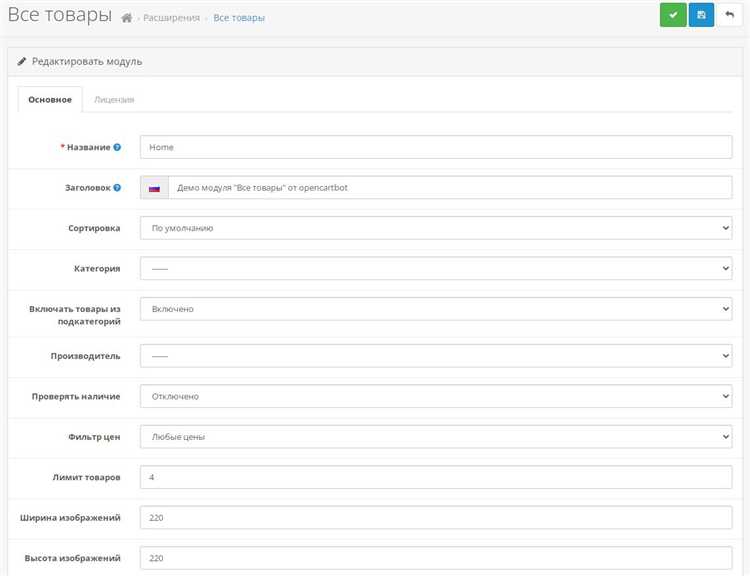Switch to the Лицензия tab
Screen dimensions: 750x576
pos(114,100)
